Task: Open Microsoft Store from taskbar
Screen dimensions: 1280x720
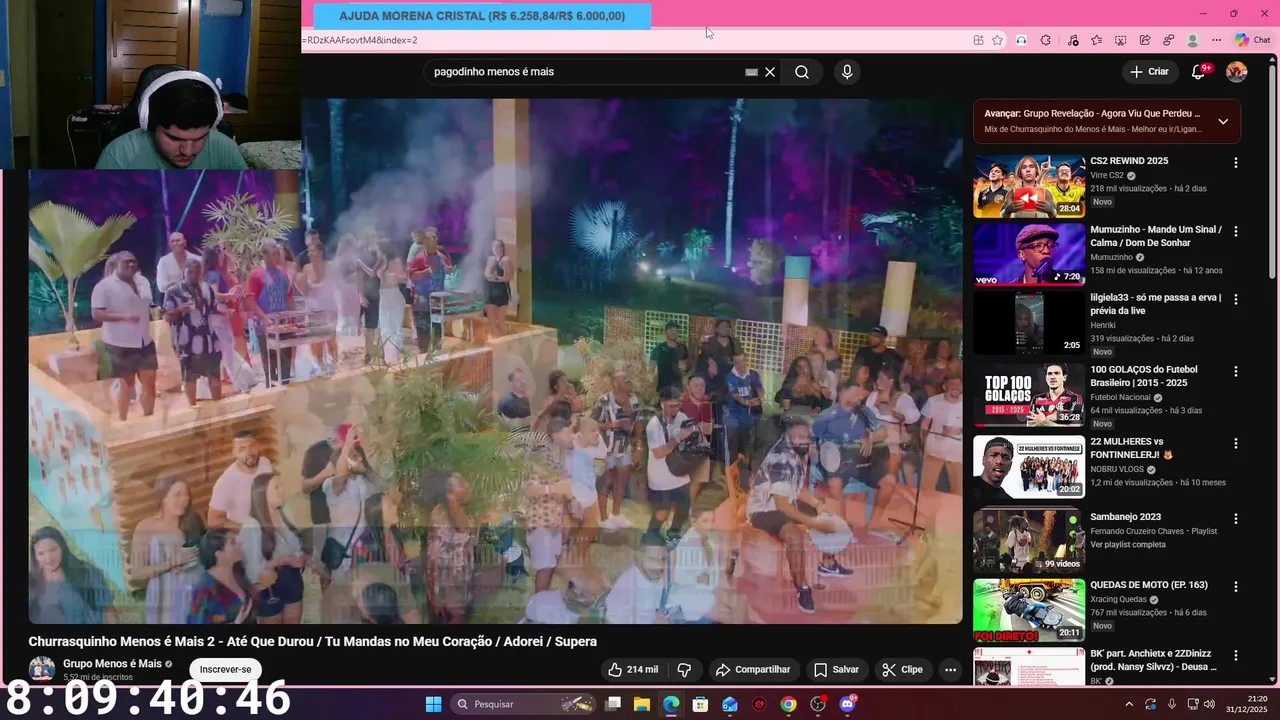Action: [x=701, y=704]
